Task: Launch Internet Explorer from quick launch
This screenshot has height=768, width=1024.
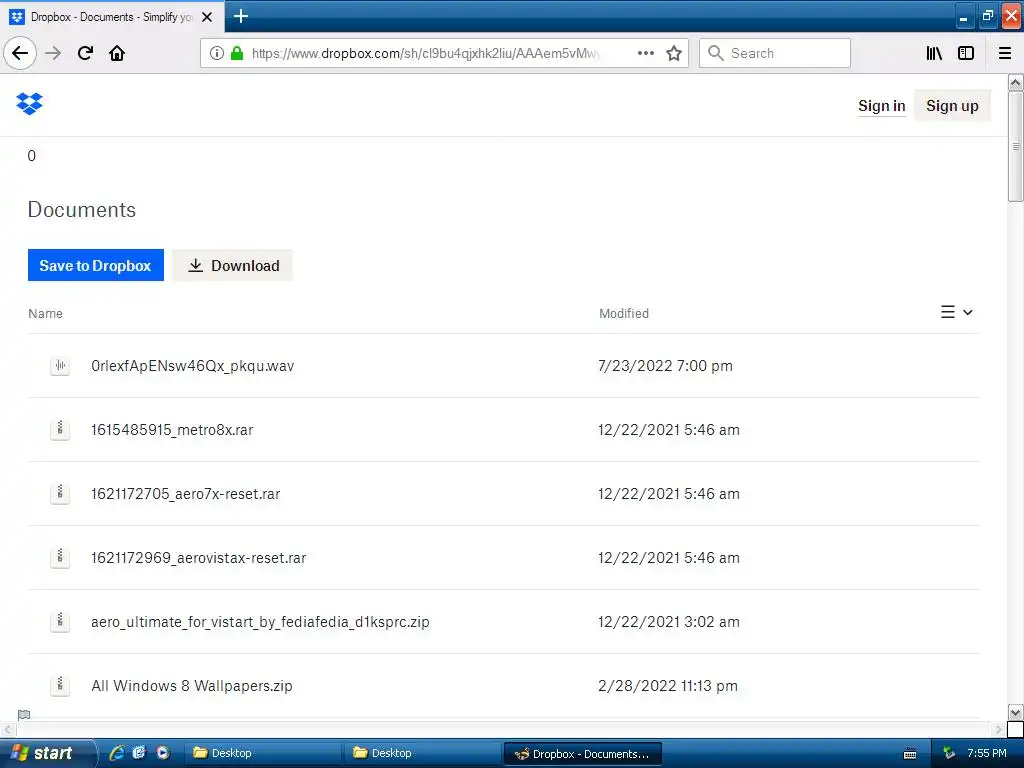Action: click(x=117, y=753)
